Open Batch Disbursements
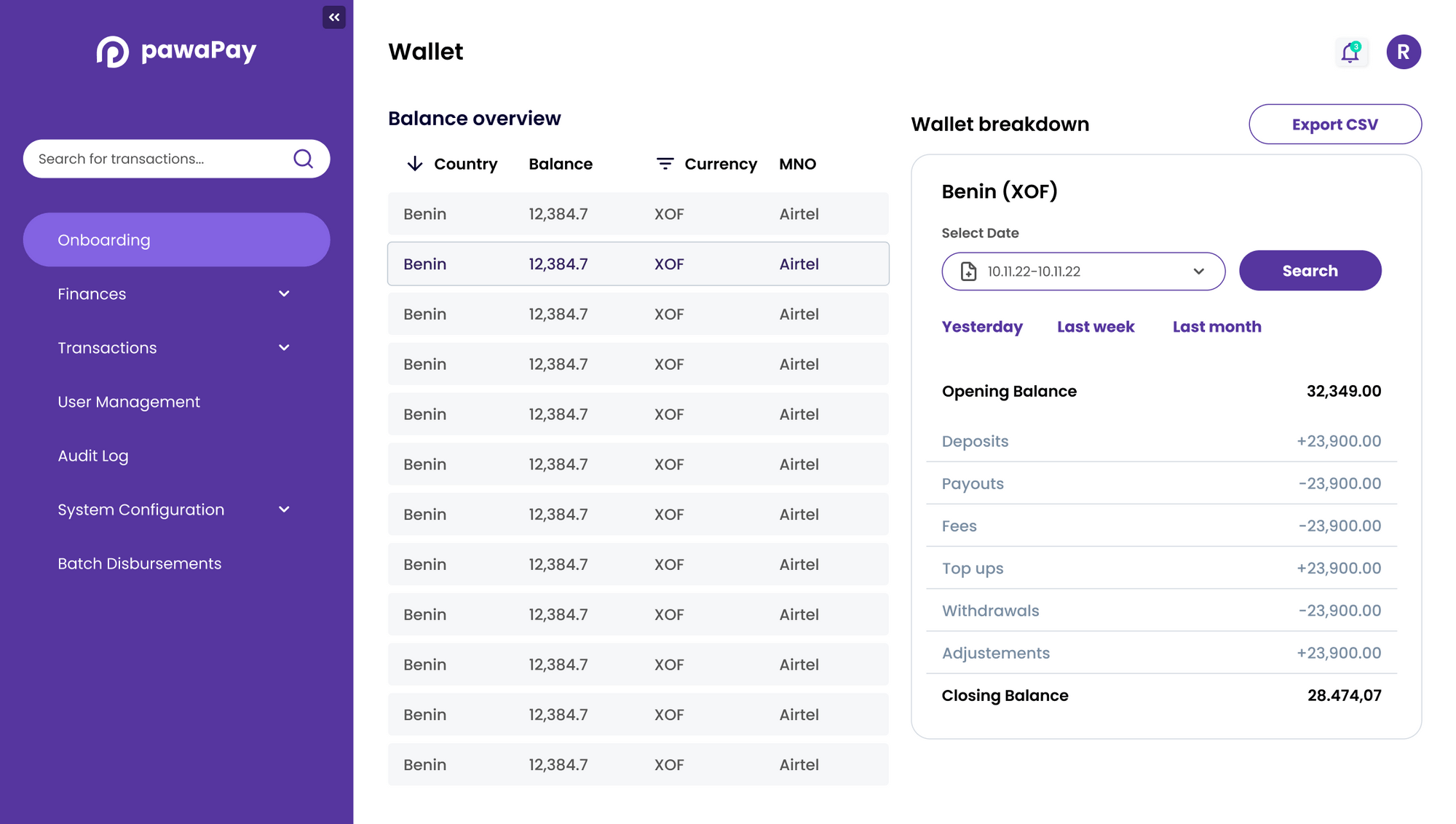The width and height of the screenshot is (1456, 824). click(140, 563)
